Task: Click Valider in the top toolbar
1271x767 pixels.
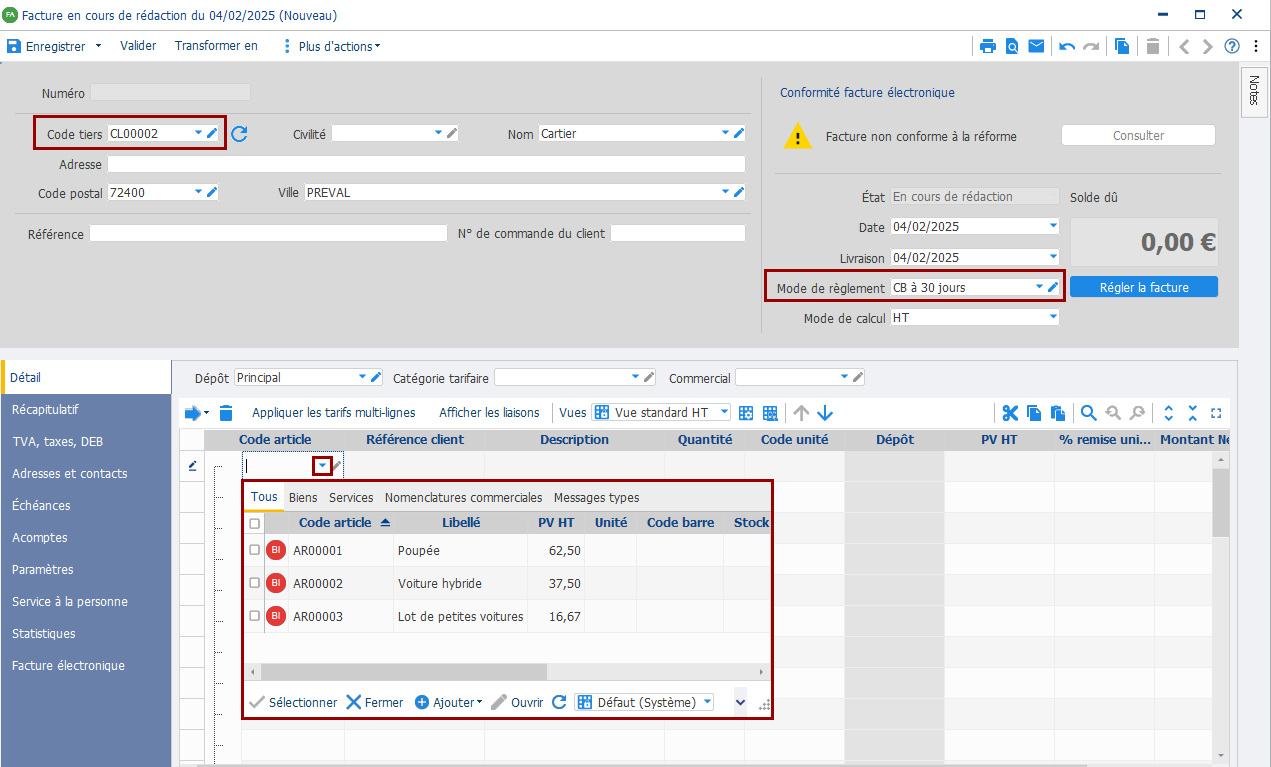Action: [x=138, y=46]
